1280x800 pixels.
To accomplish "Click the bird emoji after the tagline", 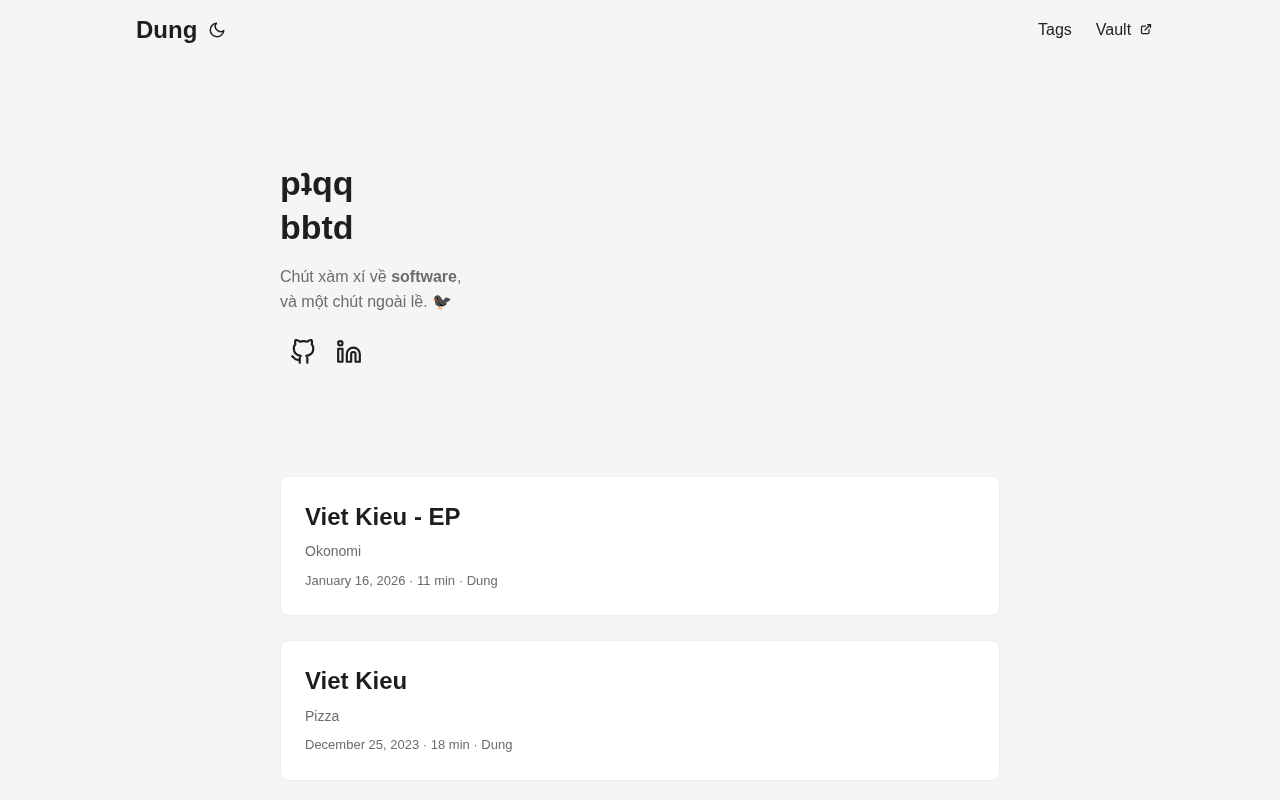I will point(442,302).
